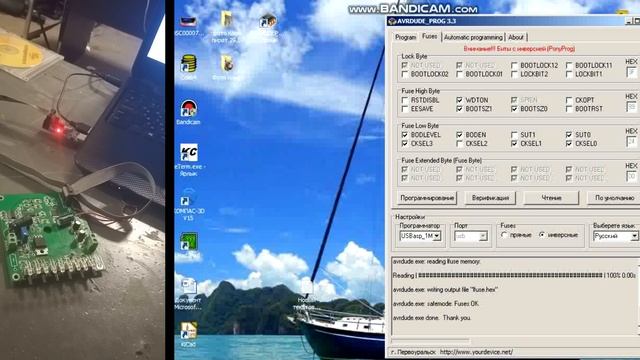Click the log line writing output file lfuse.hex

tap(445, 289)
